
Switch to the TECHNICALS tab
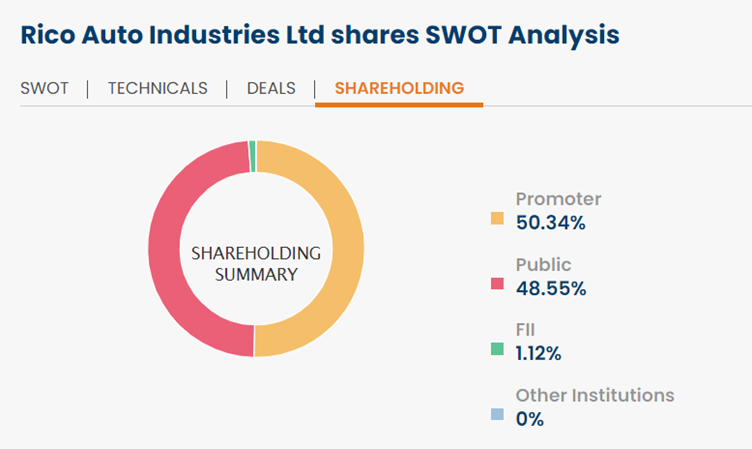157,88
